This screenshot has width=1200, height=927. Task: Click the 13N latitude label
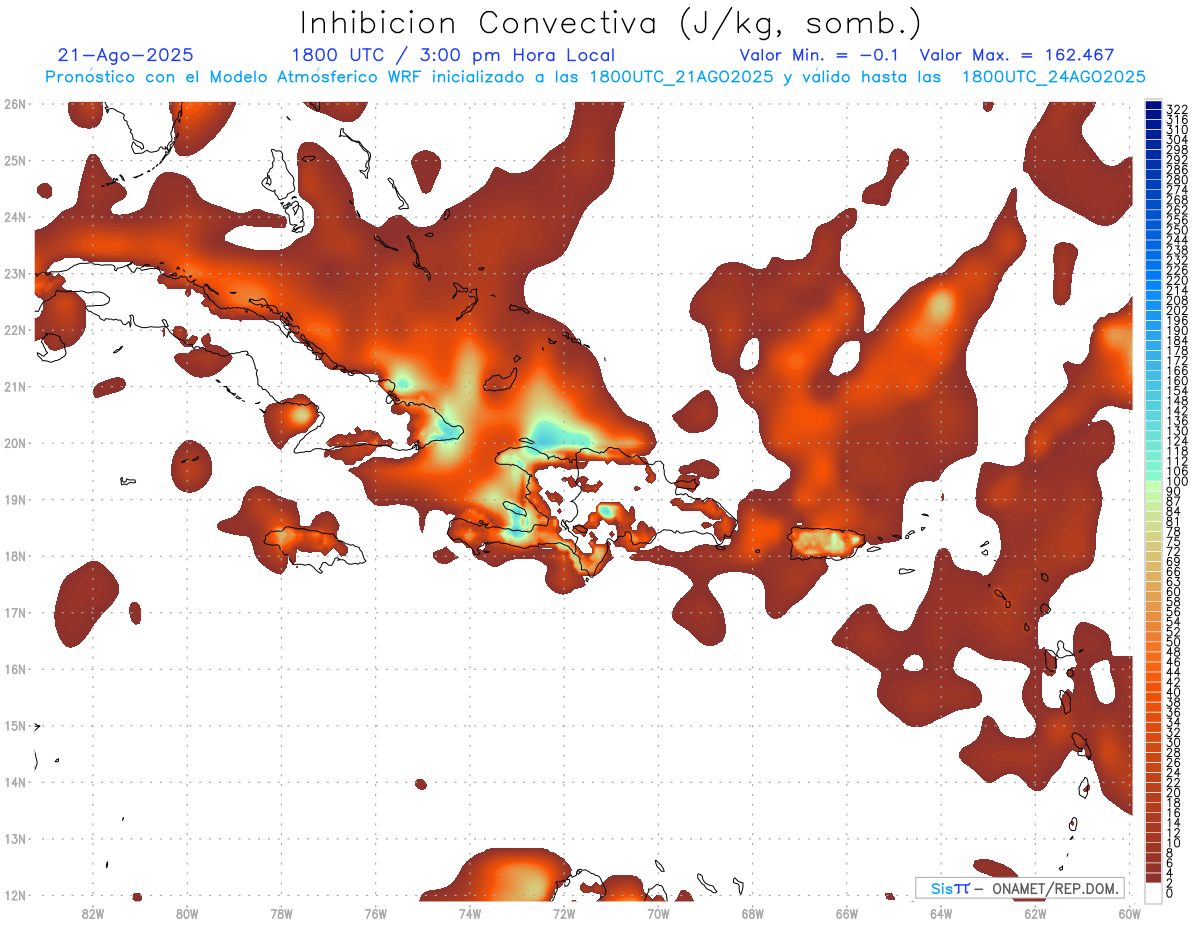[x=14, y=839]
